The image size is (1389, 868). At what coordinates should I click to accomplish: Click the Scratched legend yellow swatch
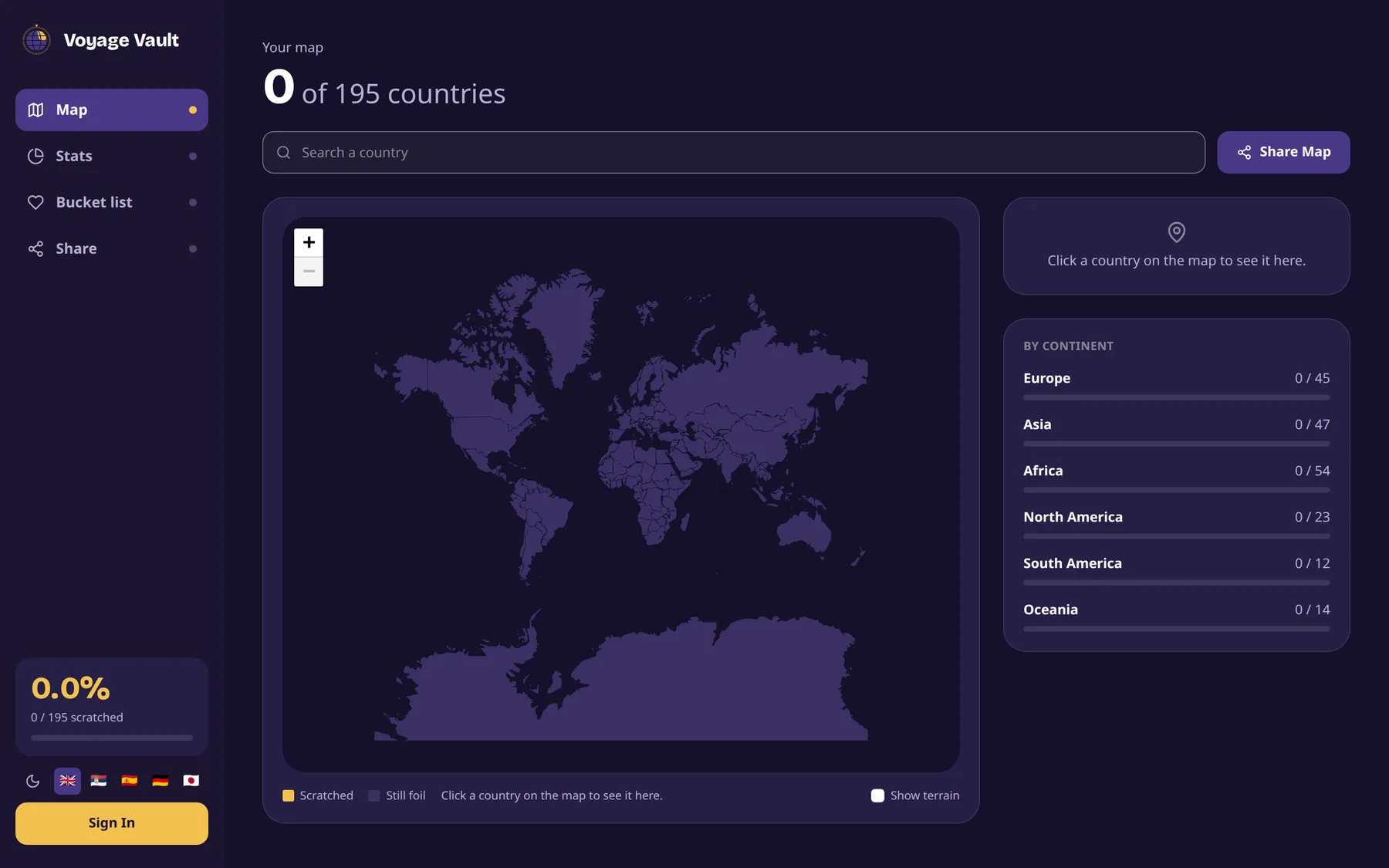(289, 795)
